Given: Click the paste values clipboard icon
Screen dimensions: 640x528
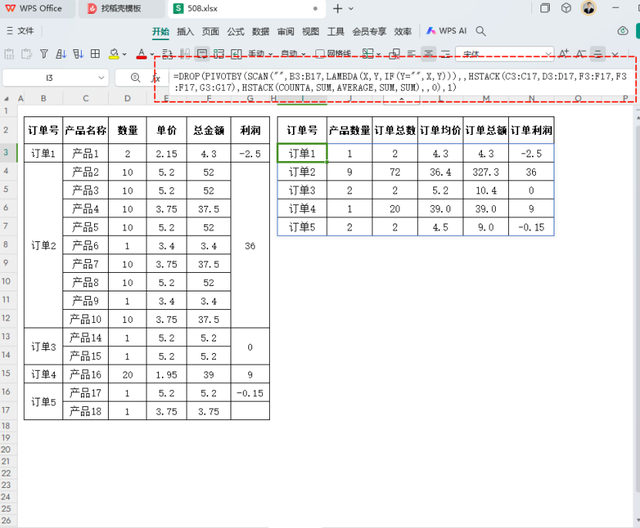Looking at the screenshot, I should pos(9,54).
